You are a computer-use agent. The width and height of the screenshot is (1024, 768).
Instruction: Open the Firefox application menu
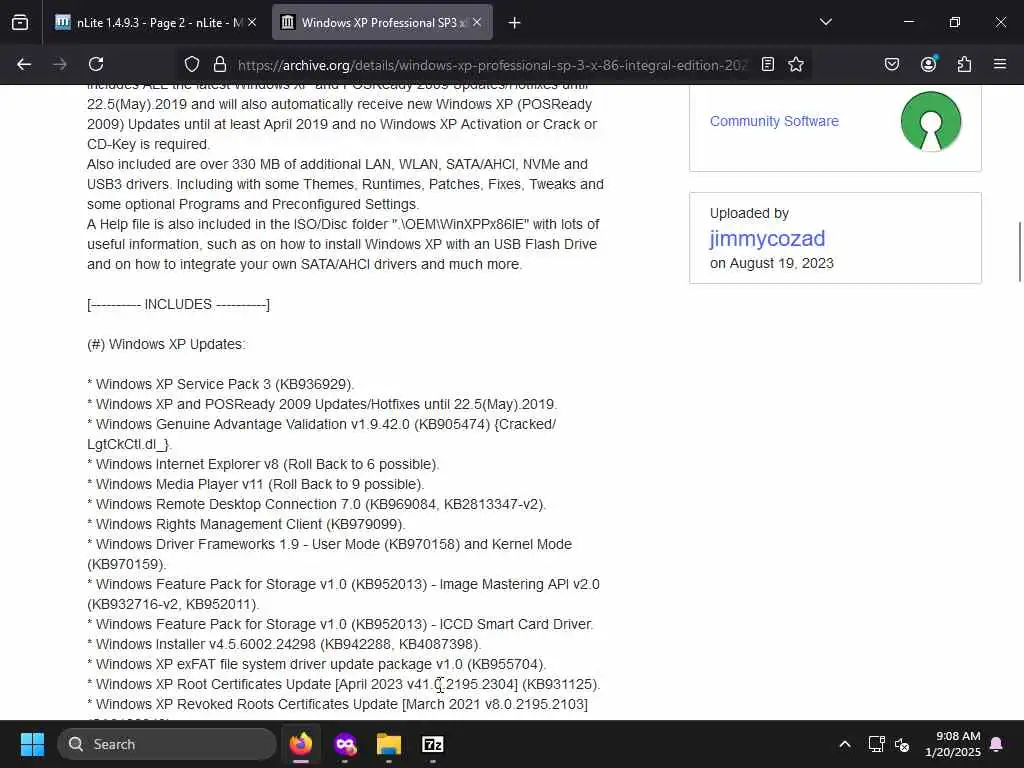tap(1000, 64)
